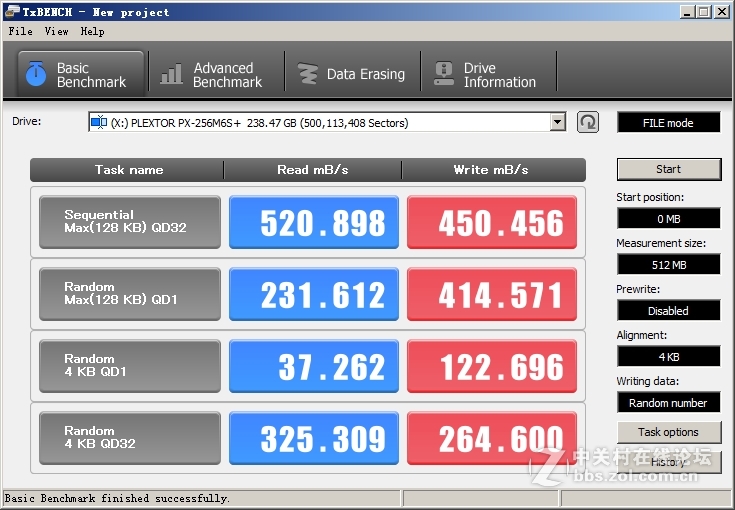735x510 pixels.
Task: Change the 512 MB measurement size
Action: 668,264
